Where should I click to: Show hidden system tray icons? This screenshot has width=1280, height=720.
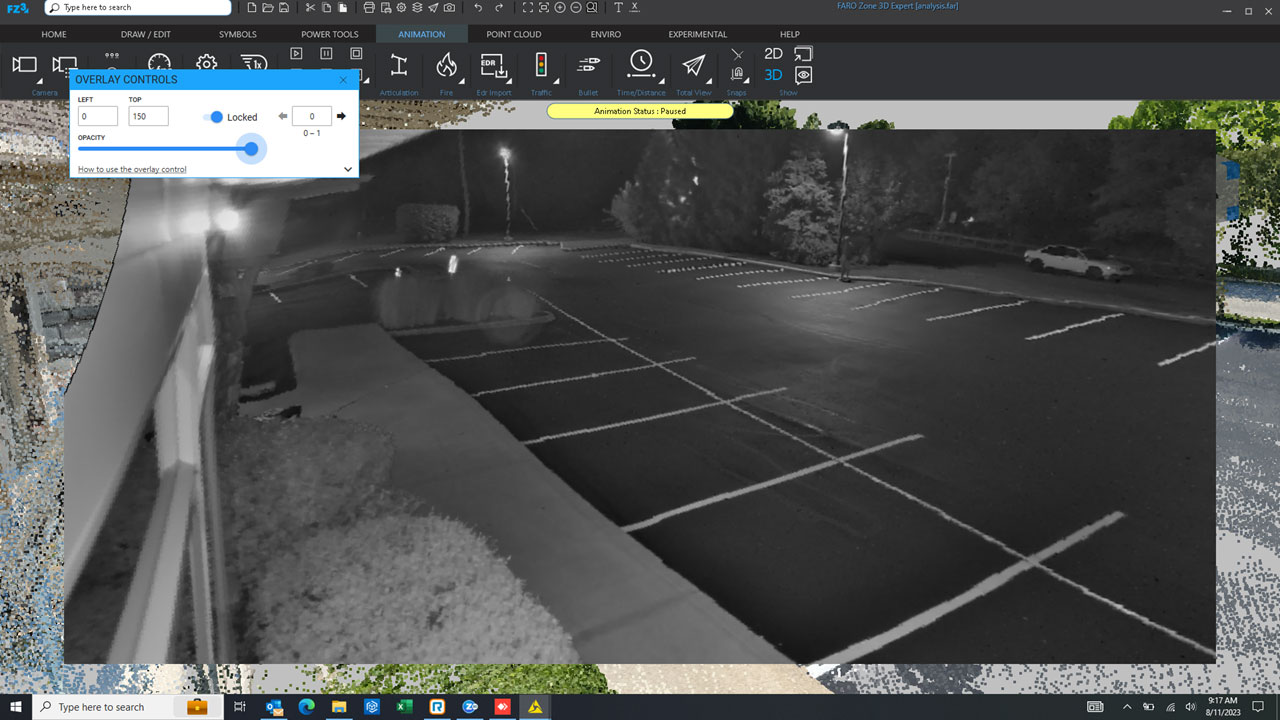pyautogui.click(x=1127, y=707)
